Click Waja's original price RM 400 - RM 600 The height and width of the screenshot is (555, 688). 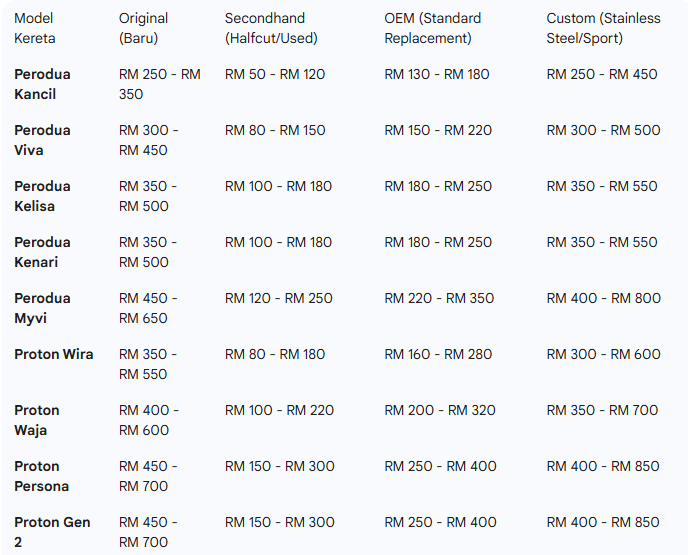click(x=149, y=420)
